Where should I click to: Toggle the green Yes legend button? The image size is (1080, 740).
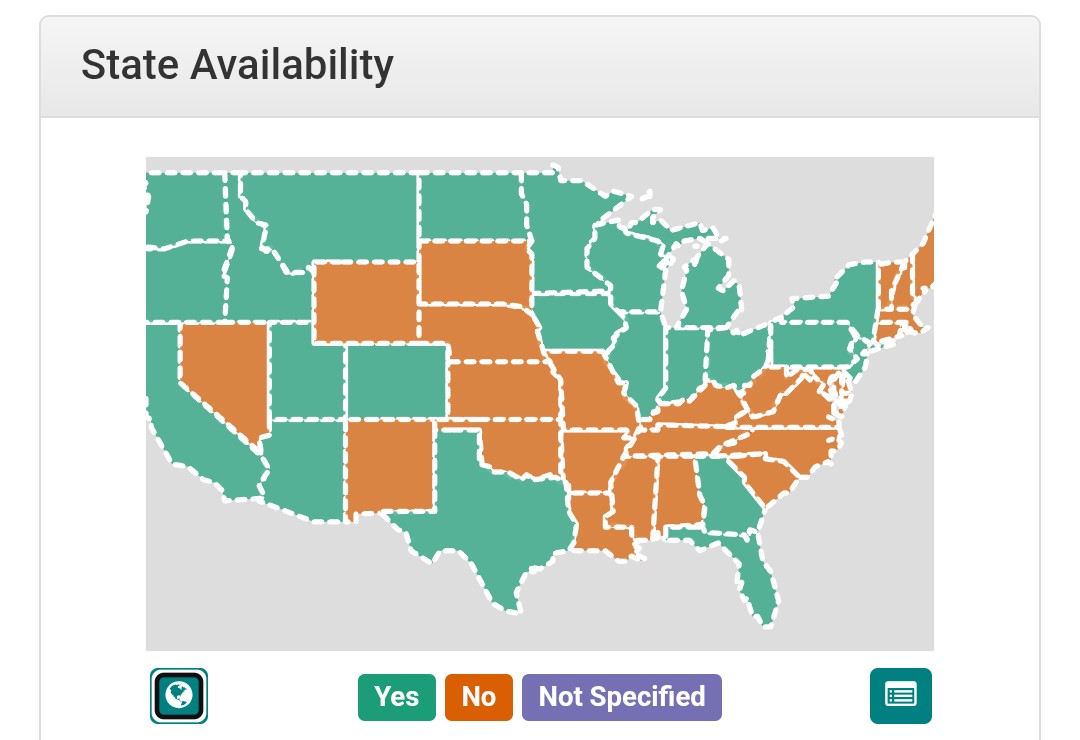click(x=396, y=697)
